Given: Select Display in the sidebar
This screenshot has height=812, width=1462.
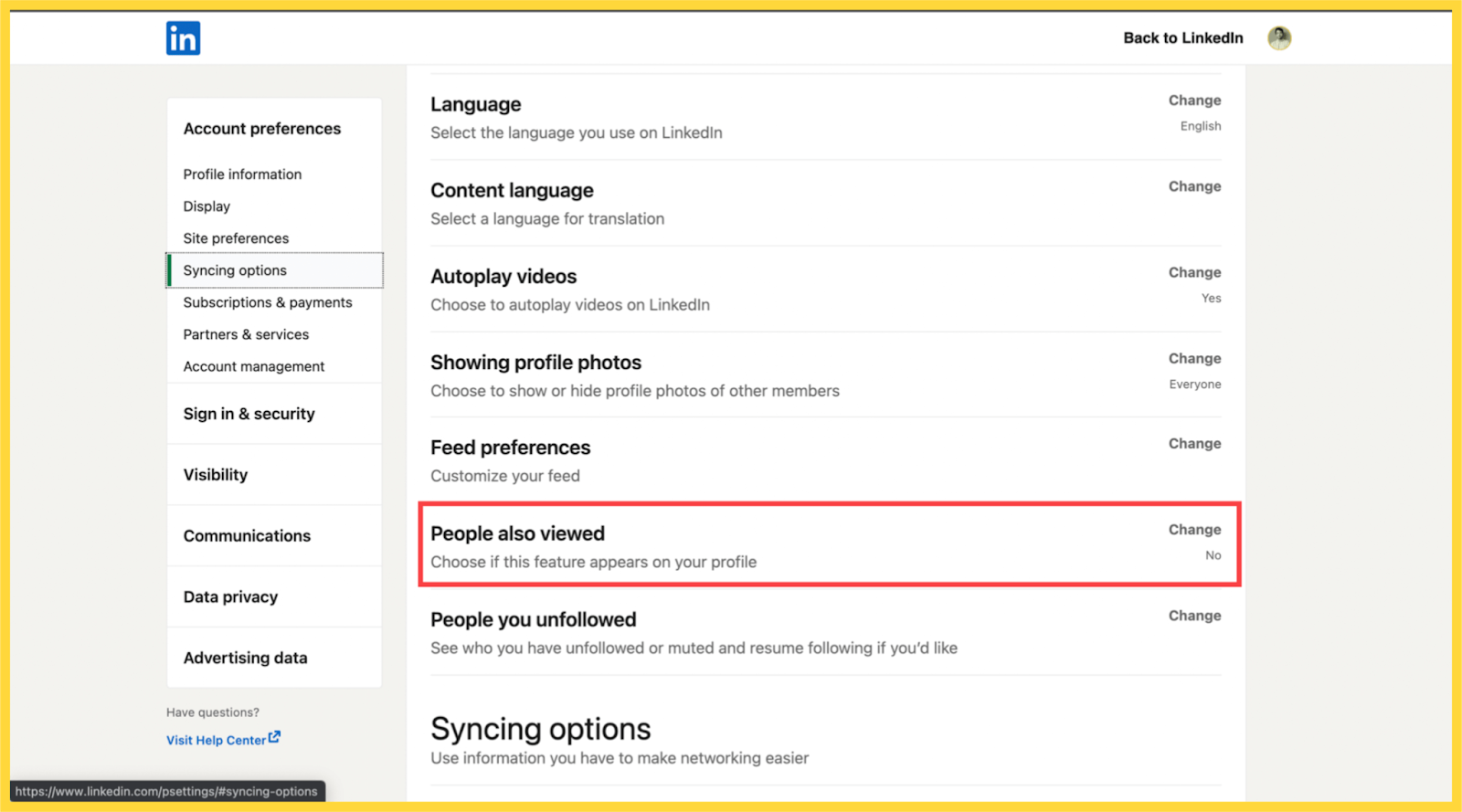Looking at the screenshot, I should coord(207,206).
